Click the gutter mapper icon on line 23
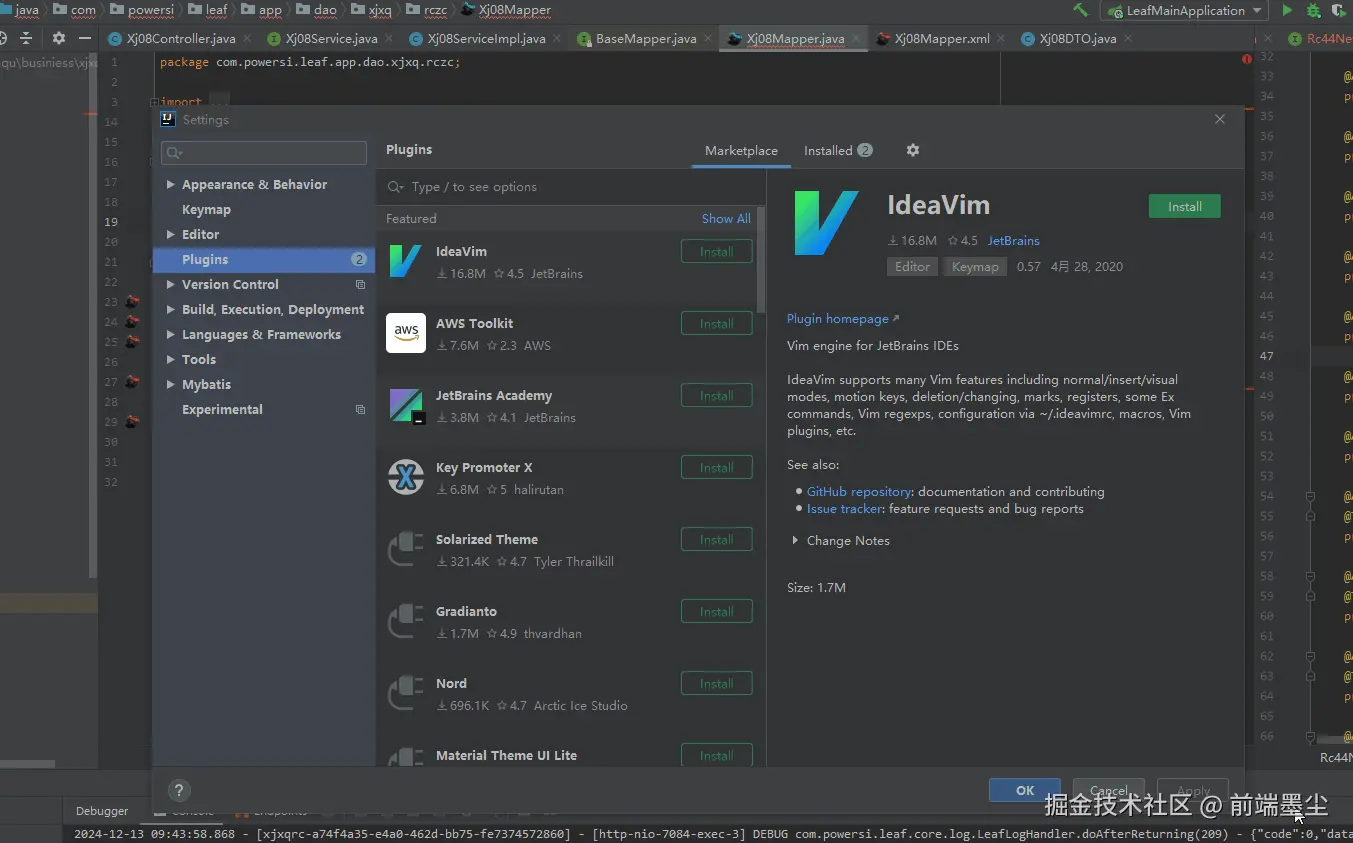 click(132, 301)
